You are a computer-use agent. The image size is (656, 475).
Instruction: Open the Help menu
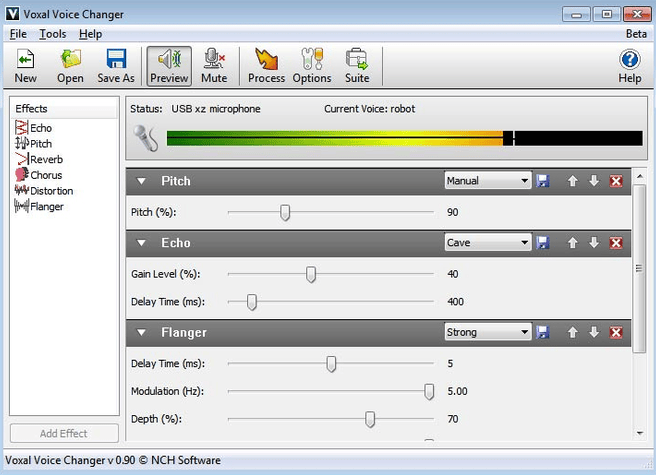(90, 34)
